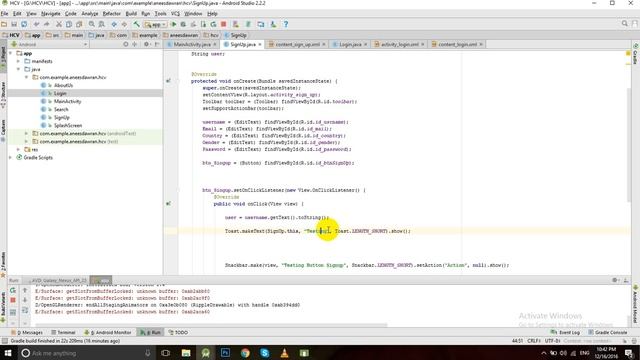The image size is (640, 360).
Task: Open the File menu
Action: pyautogui.click(x=4, y=13)
